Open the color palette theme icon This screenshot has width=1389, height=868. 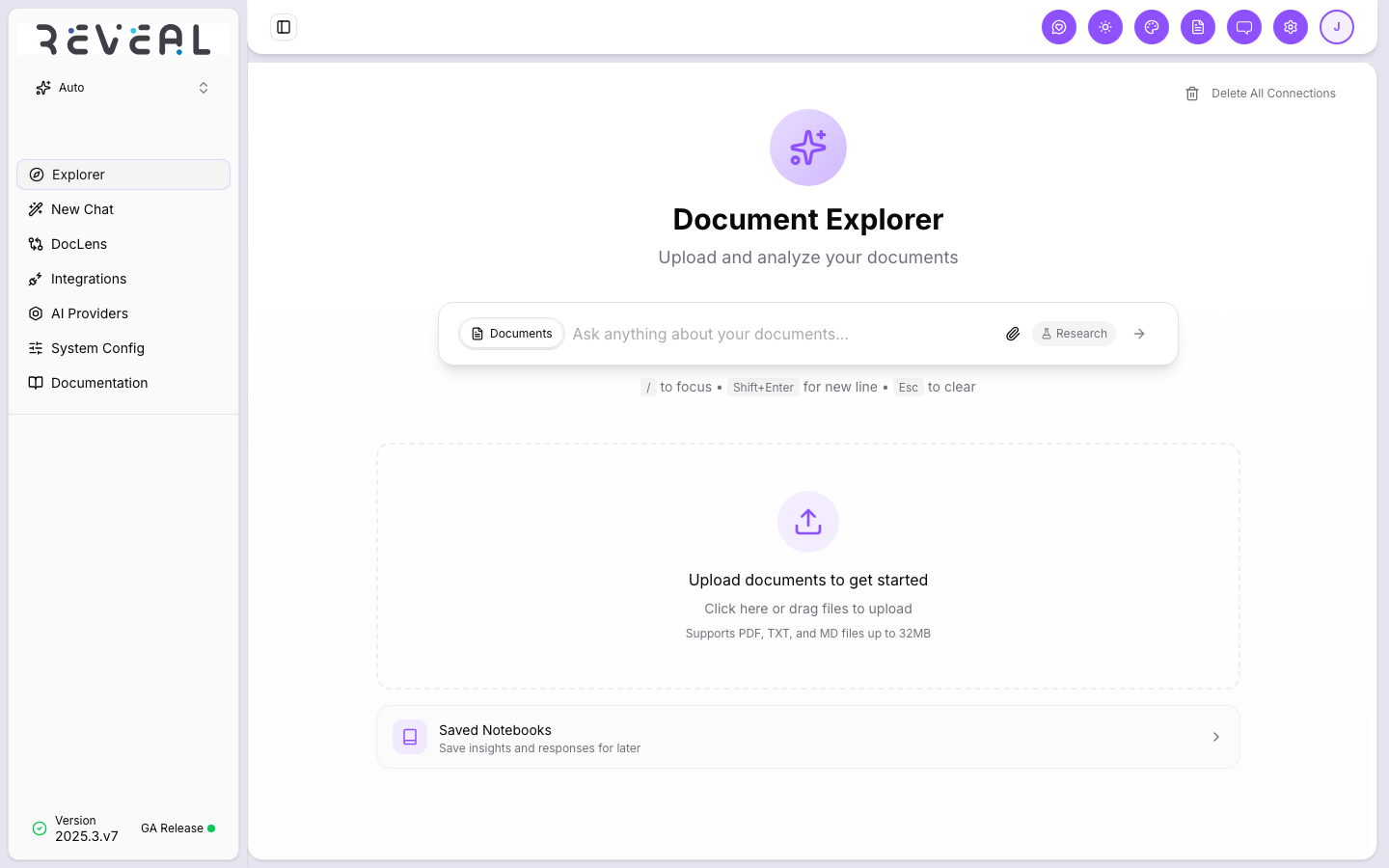1152,27
